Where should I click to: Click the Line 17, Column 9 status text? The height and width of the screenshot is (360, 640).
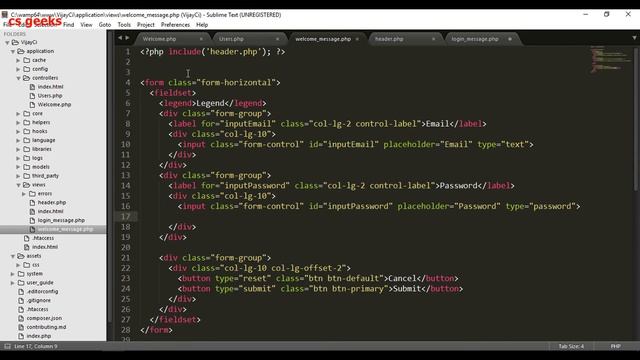coord(36,346)
